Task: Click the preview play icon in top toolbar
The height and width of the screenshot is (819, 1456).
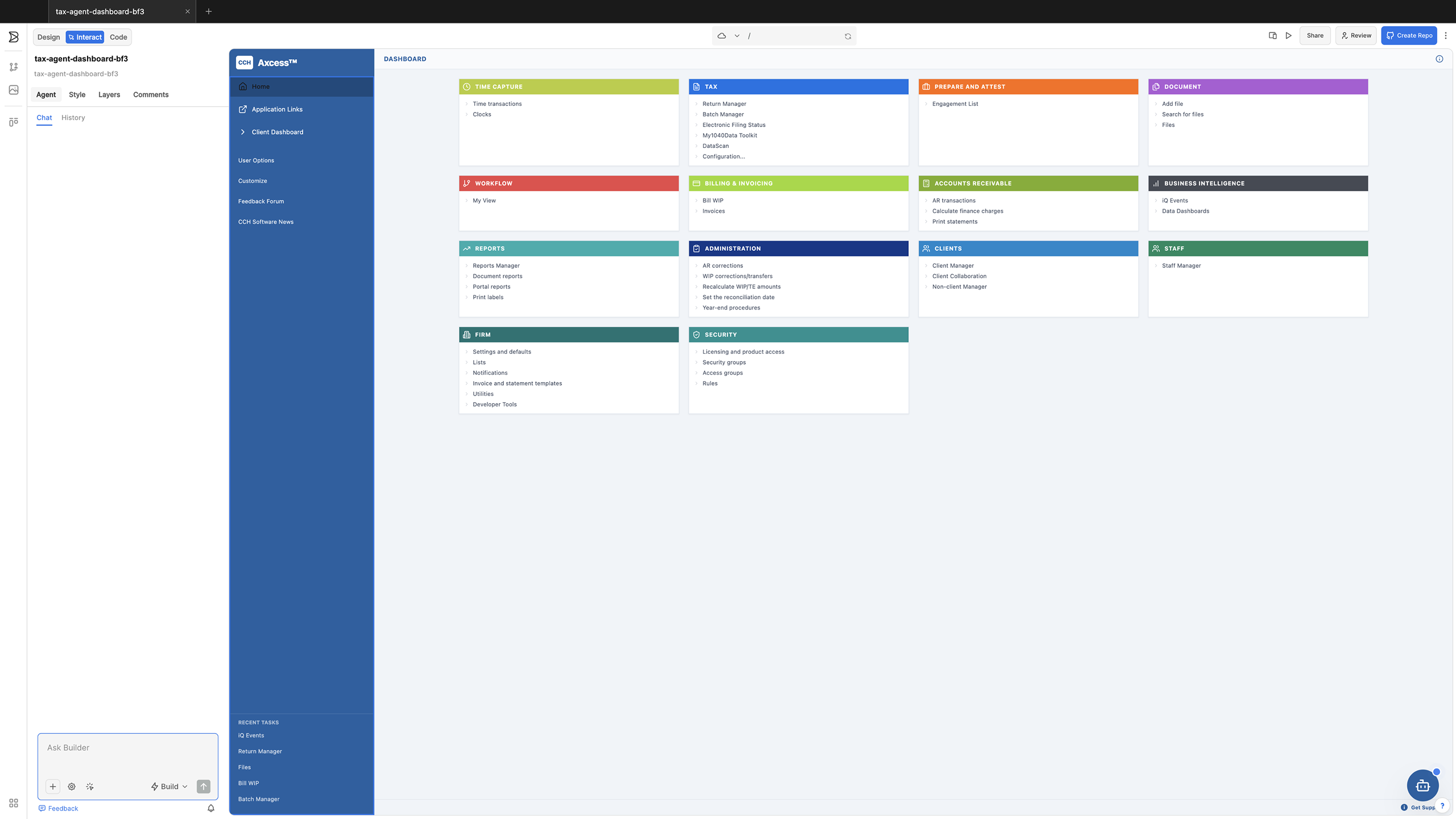Action: 1289,35
